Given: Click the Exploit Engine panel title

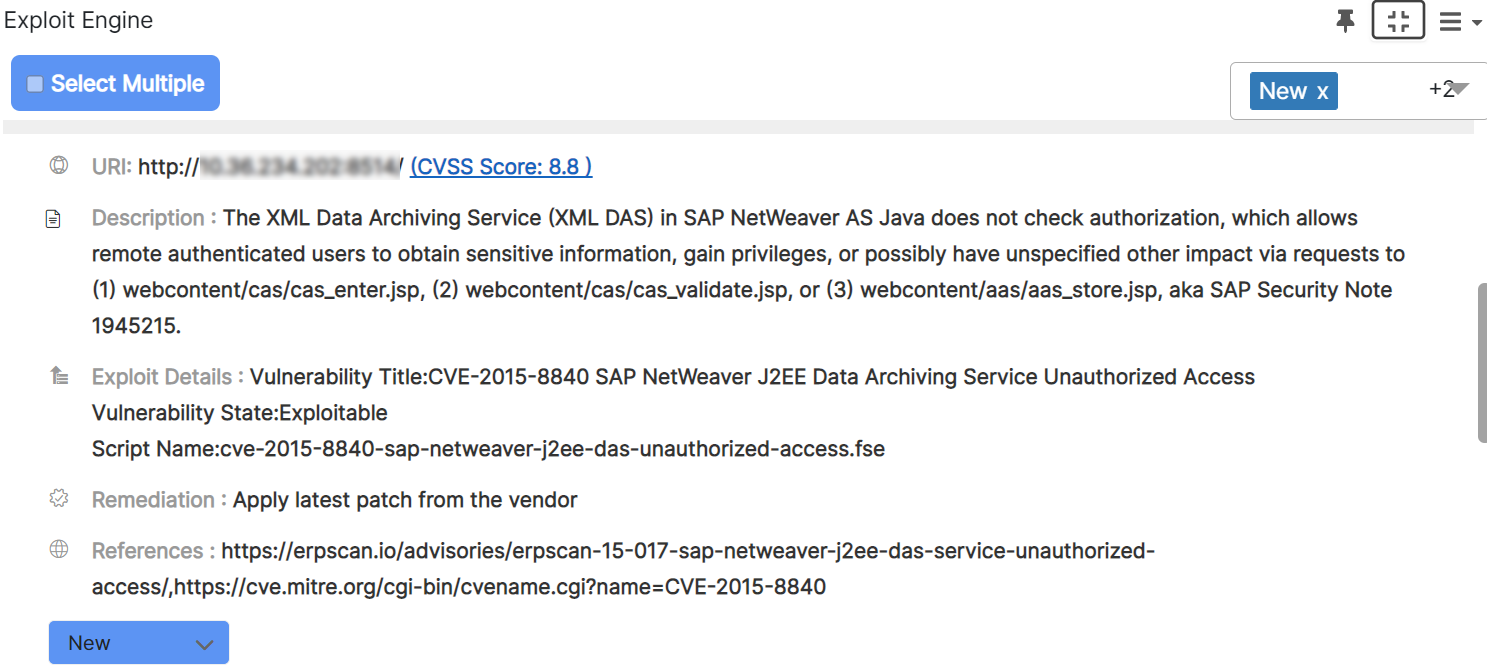Looking at the screenshot, I should [x=79, y=20].
